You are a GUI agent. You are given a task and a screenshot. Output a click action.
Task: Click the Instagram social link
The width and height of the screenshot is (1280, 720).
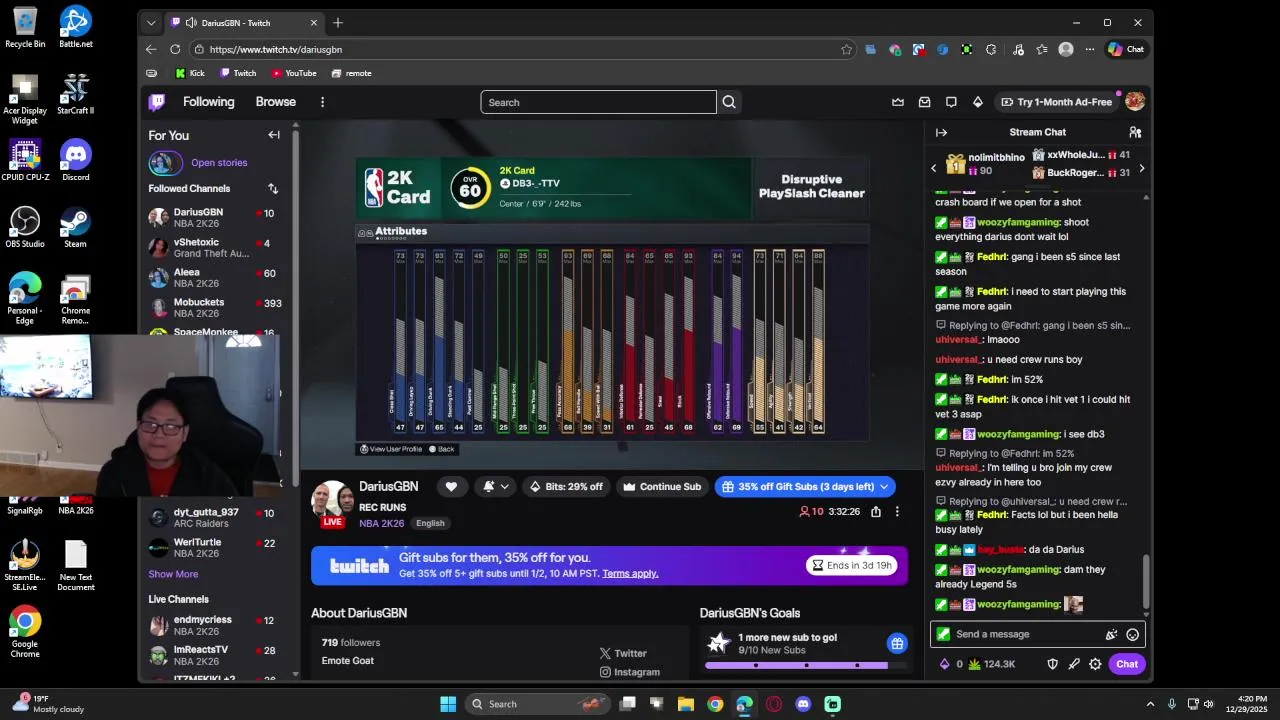pos(630,672)
